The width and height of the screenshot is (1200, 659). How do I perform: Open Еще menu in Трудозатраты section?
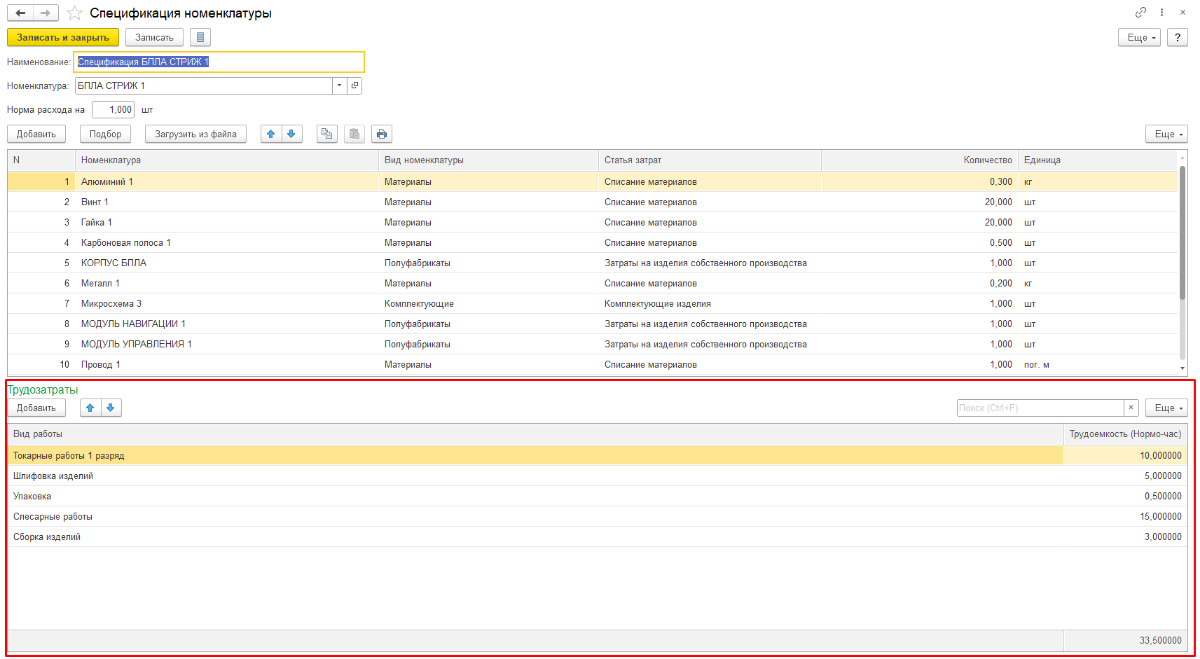coord(1165,408)
